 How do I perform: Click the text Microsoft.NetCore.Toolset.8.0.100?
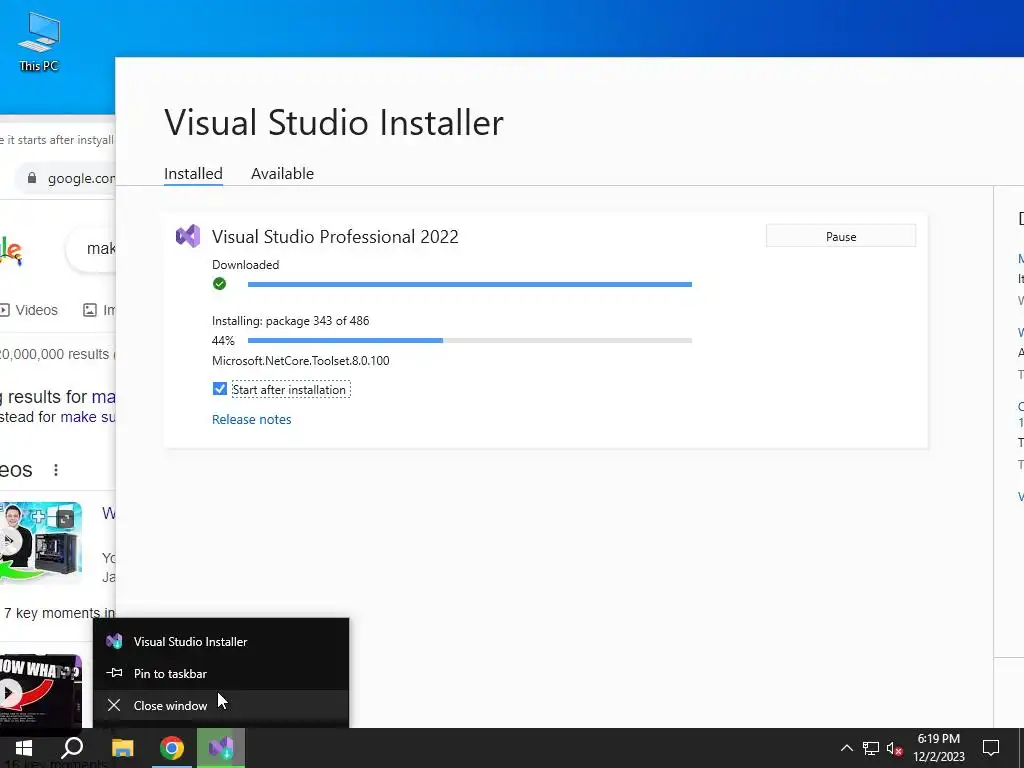(x=300, y=360)
